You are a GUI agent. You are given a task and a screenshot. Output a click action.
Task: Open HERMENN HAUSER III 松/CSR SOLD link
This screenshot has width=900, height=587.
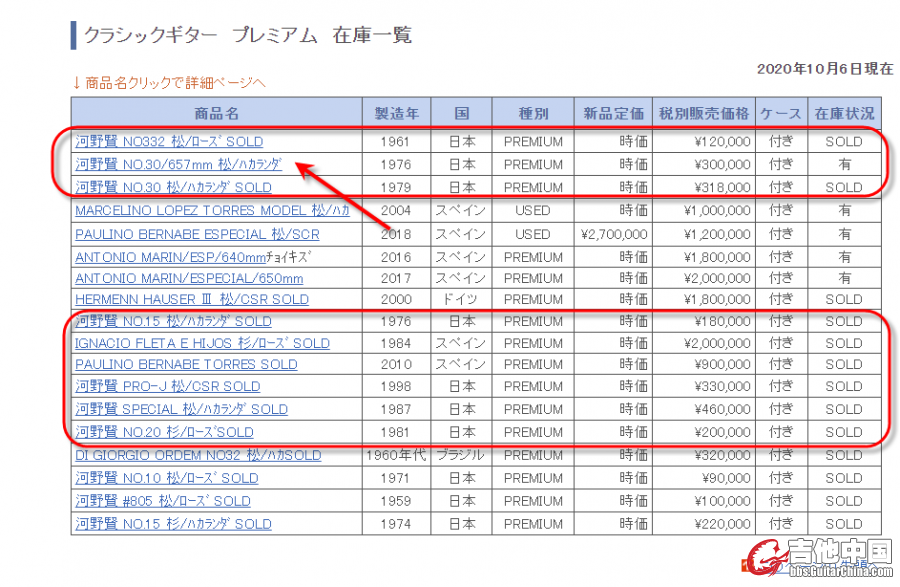point(192,300)
